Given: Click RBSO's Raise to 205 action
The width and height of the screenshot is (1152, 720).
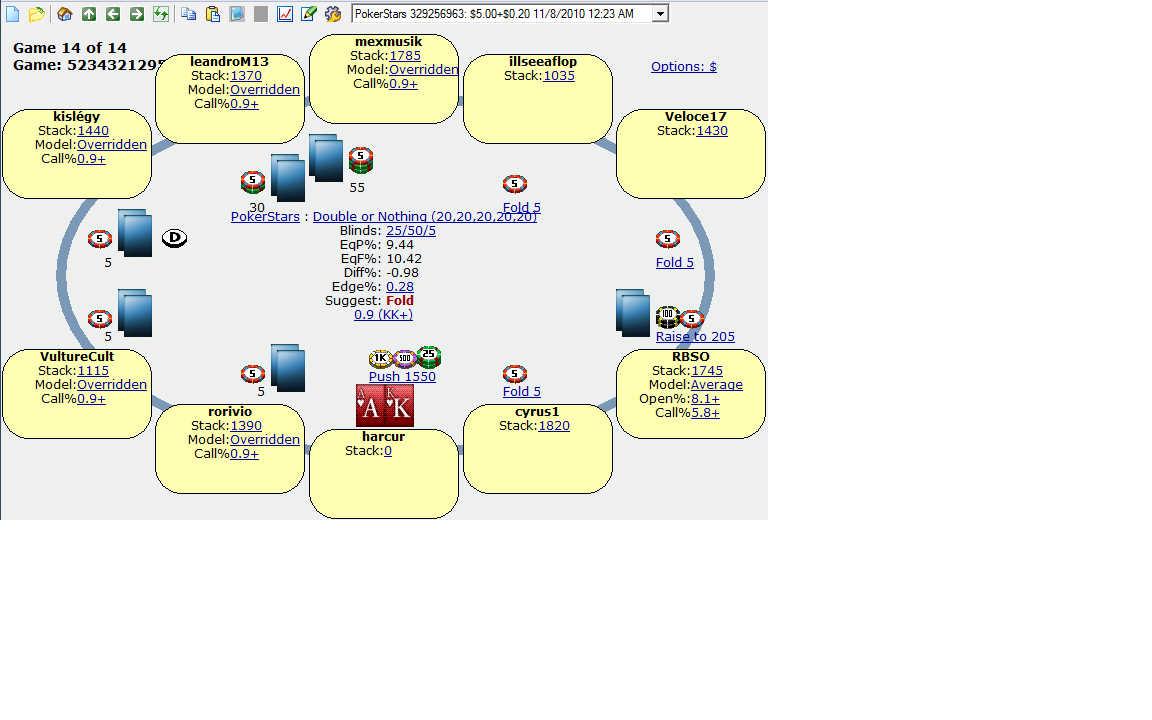Looking at the screenshot, I should 695,336.
